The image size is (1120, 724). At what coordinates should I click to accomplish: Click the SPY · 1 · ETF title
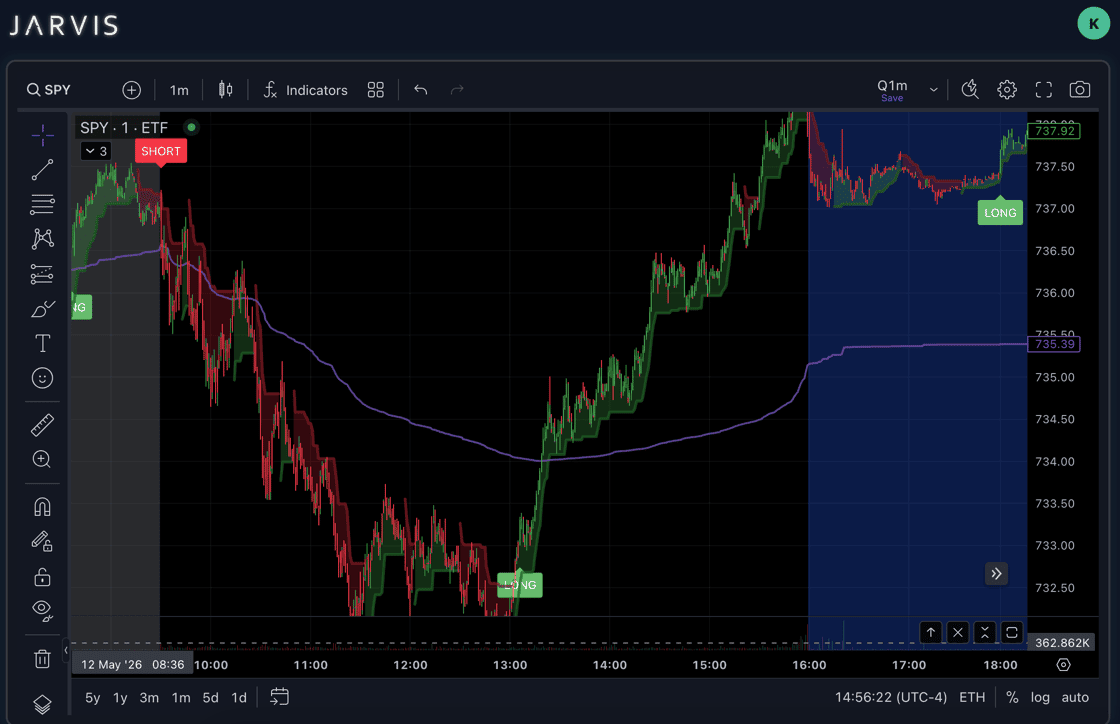[124, 128]
